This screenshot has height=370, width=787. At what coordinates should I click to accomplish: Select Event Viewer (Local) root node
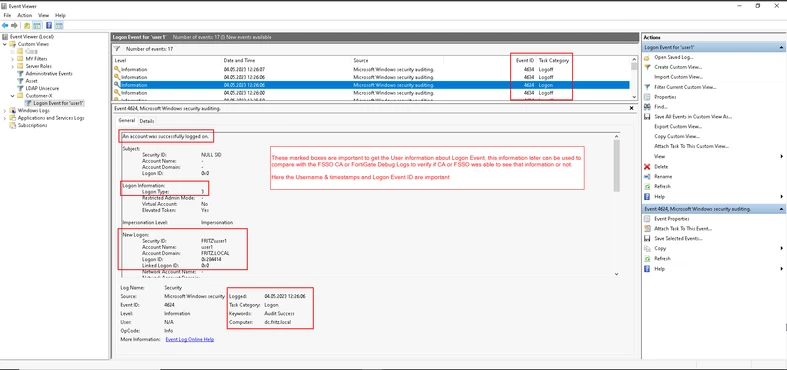point(32,37)
